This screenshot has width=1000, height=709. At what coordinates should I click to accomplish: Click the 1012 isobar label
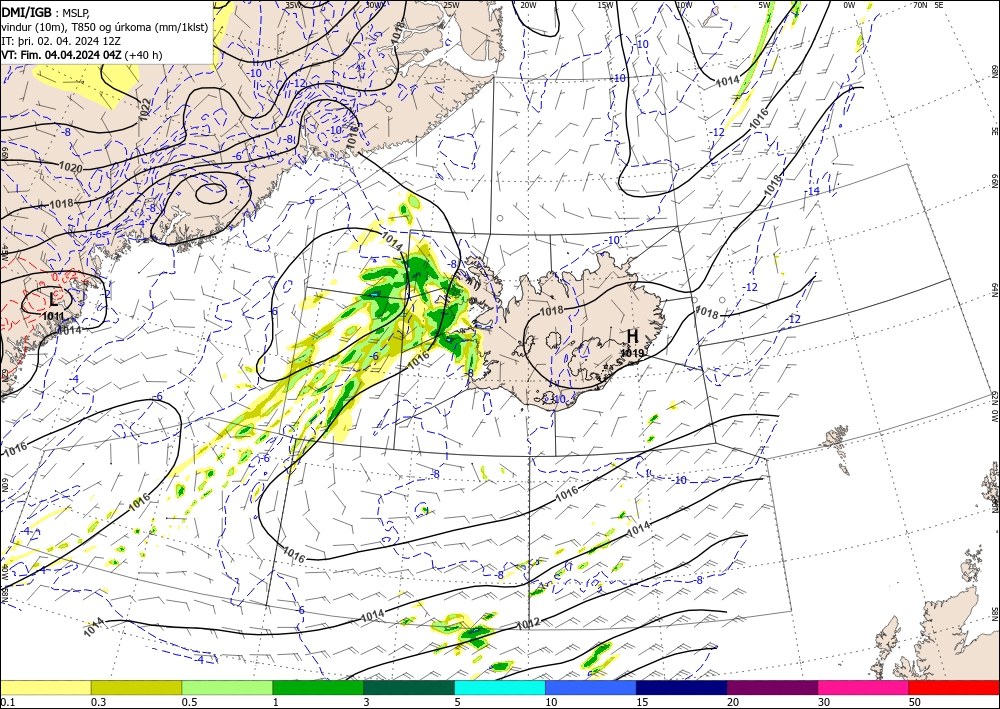pos(529,623)
